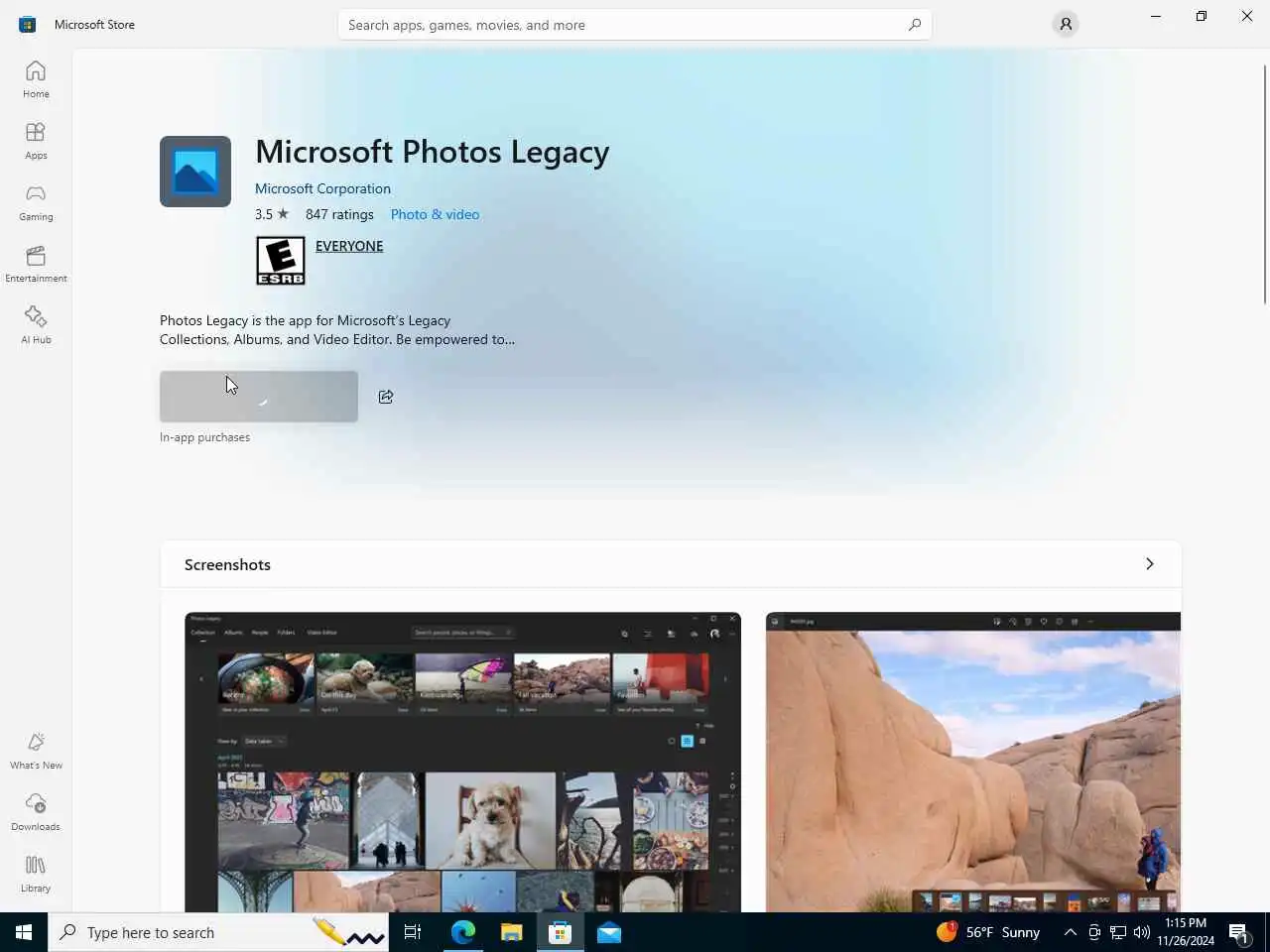Show hidden system tray icons
Image resolution: width=1270 pixels, height=952 pixels.
(1071, 932)
